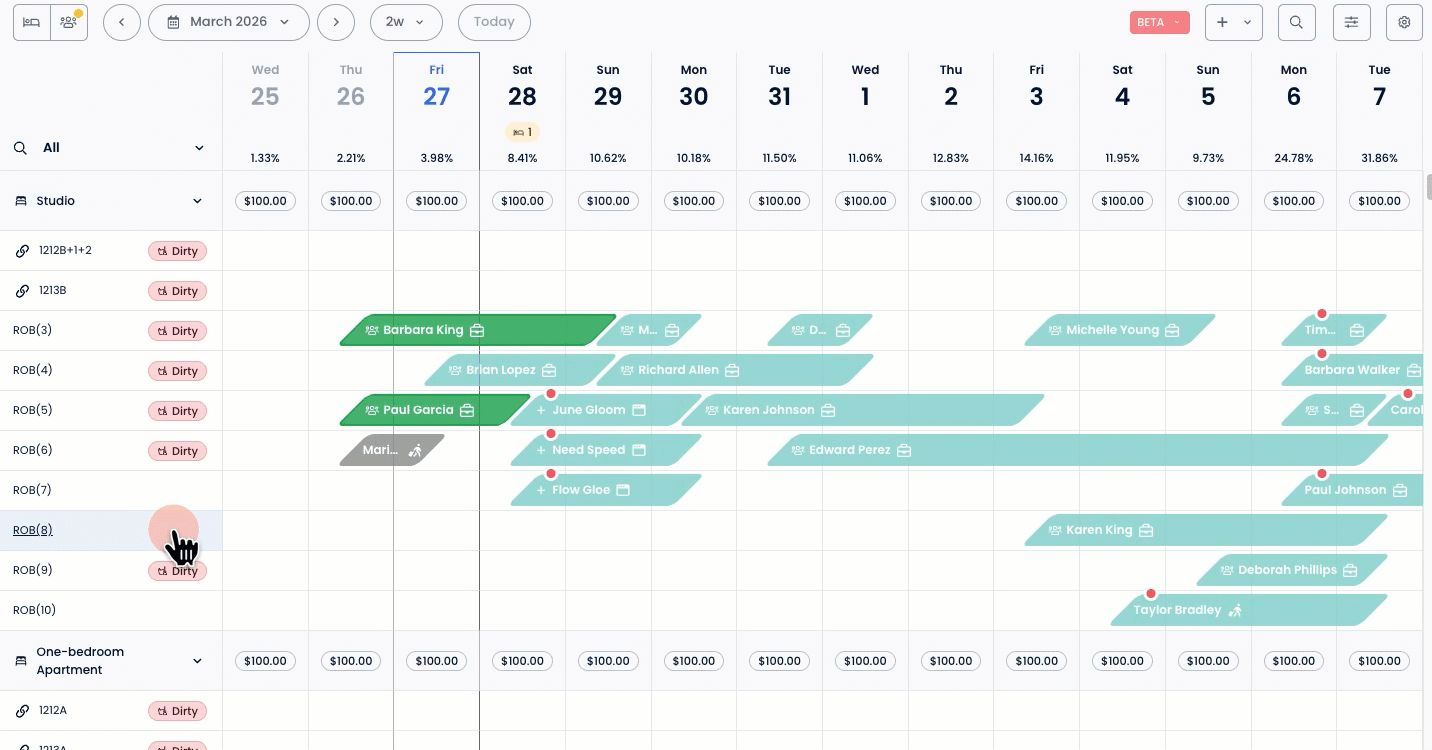Open the 2w range dropdown

[405, 22]
